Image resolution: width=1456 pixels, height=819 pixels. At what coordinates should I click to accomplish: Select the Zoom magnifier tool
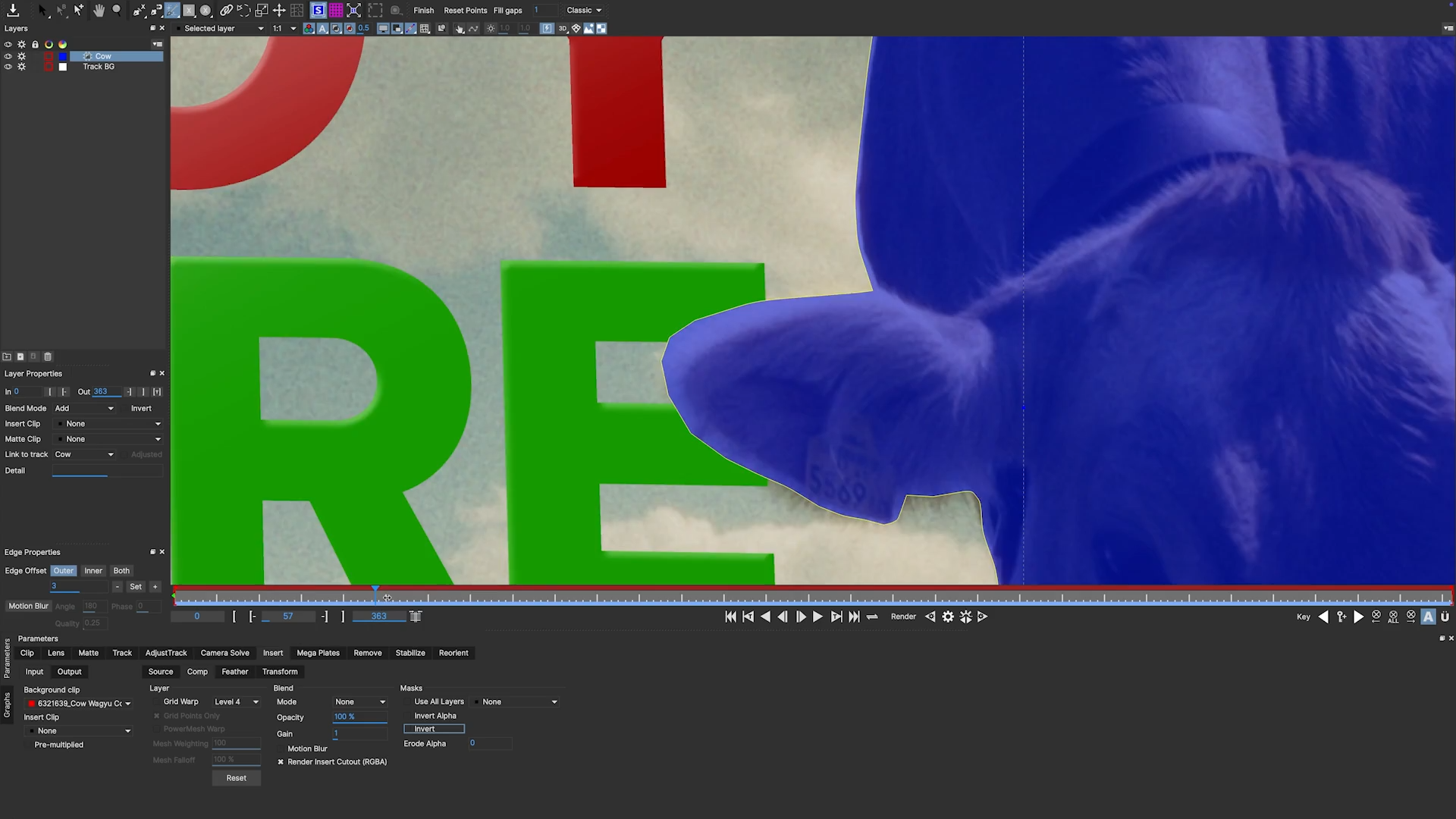[117, 10]
